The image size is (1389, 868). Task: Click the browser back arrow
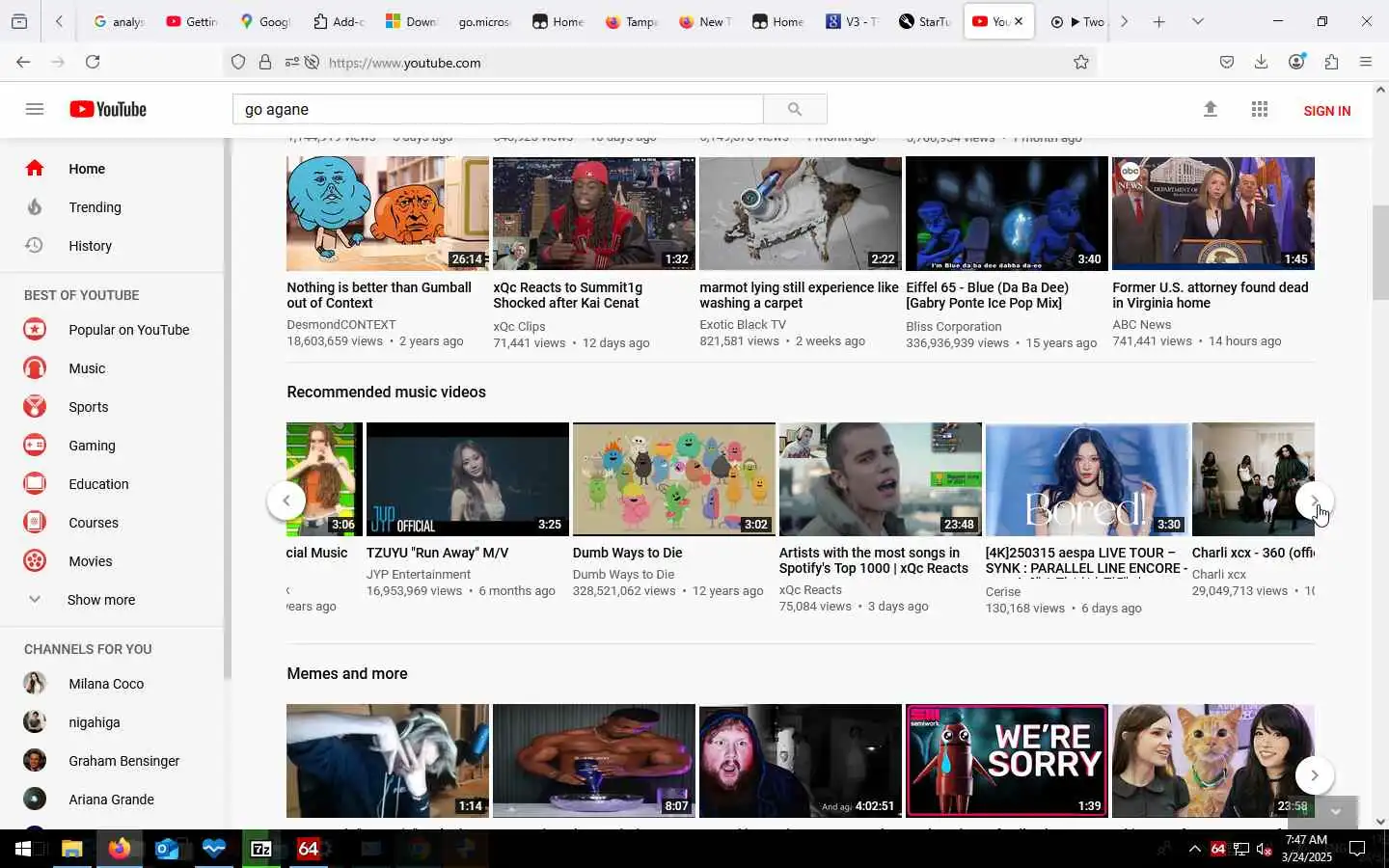point(23,62)
